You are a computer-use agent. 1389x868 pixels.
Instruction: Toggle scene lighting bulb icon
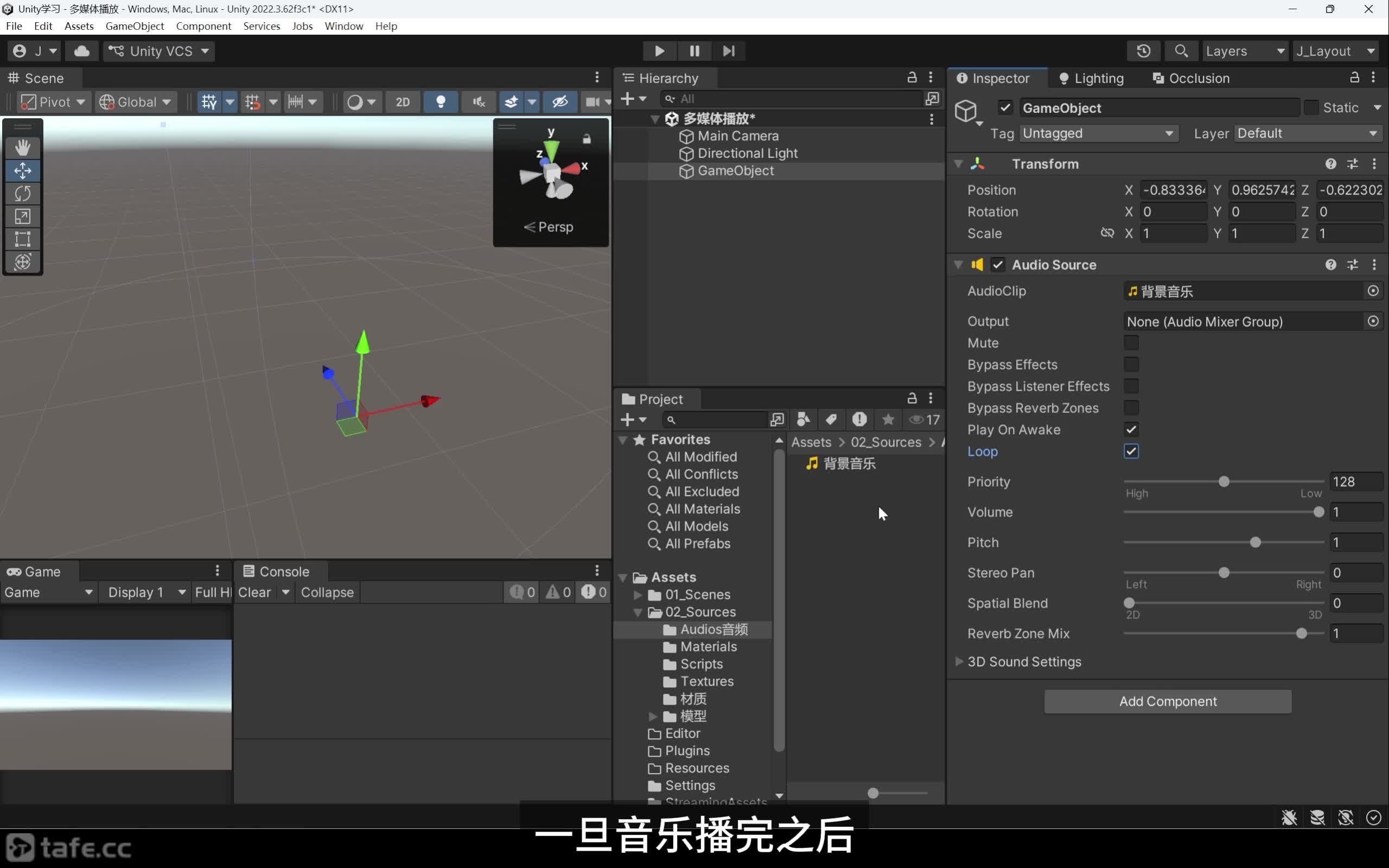pos(441,102)
